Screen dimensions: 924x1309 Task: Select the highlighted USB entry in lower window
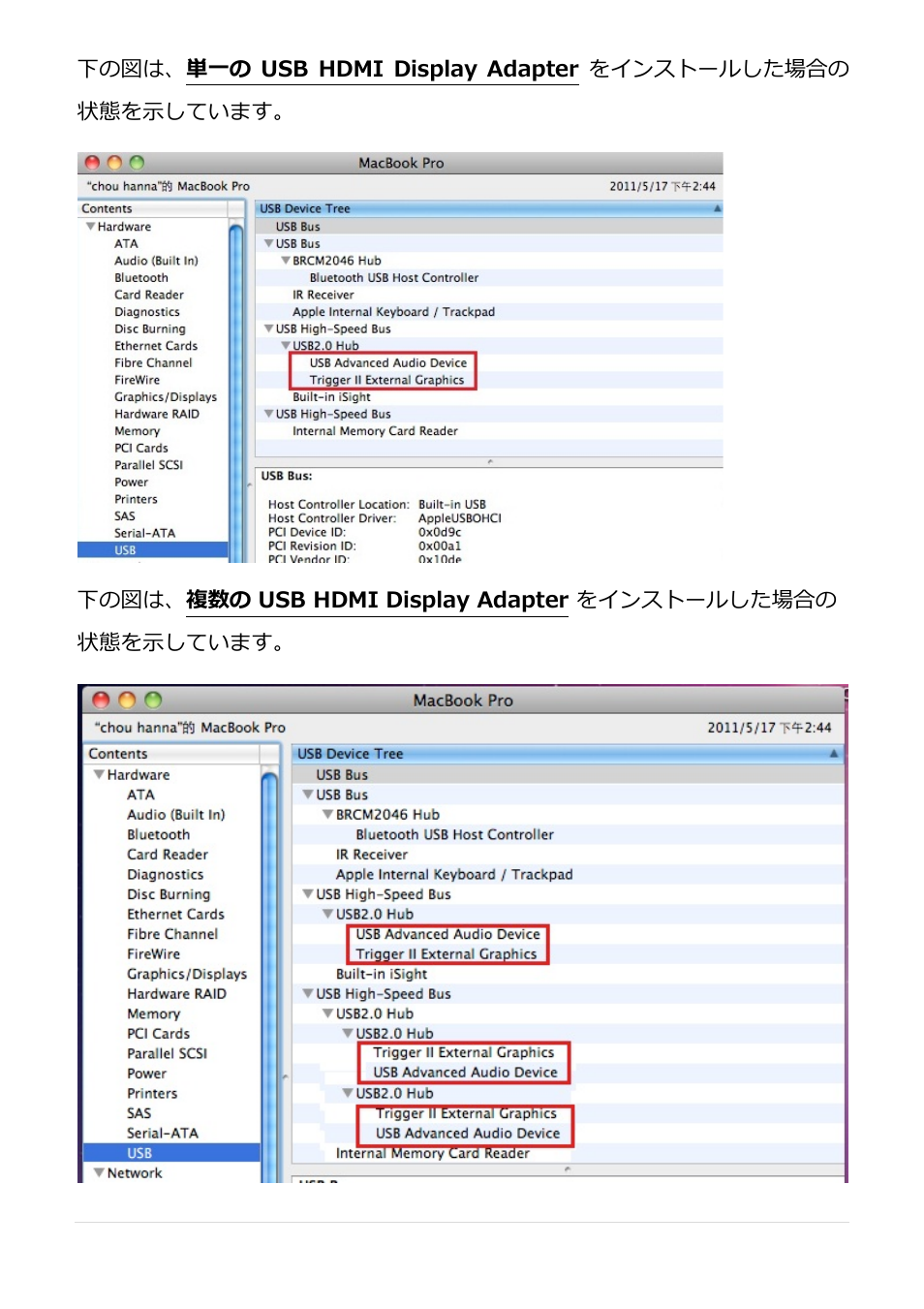171,1153
